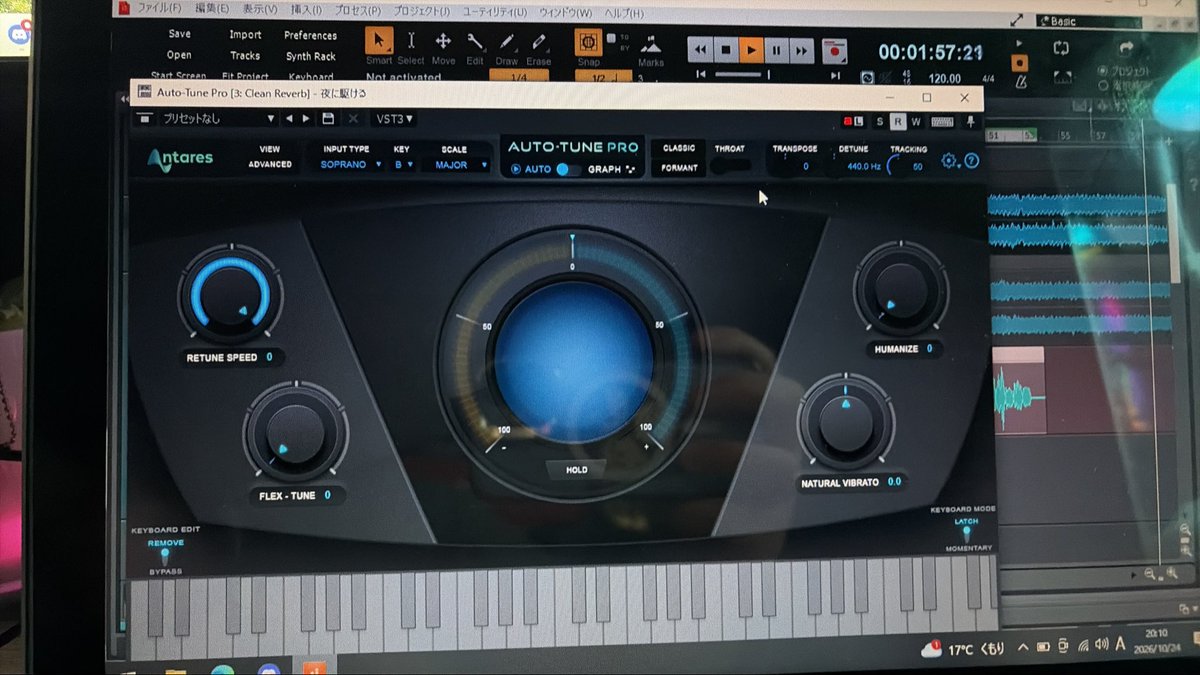Toggle plugin automation Read (R)
The image size is (1200, 675).
(x=897, y=121)
